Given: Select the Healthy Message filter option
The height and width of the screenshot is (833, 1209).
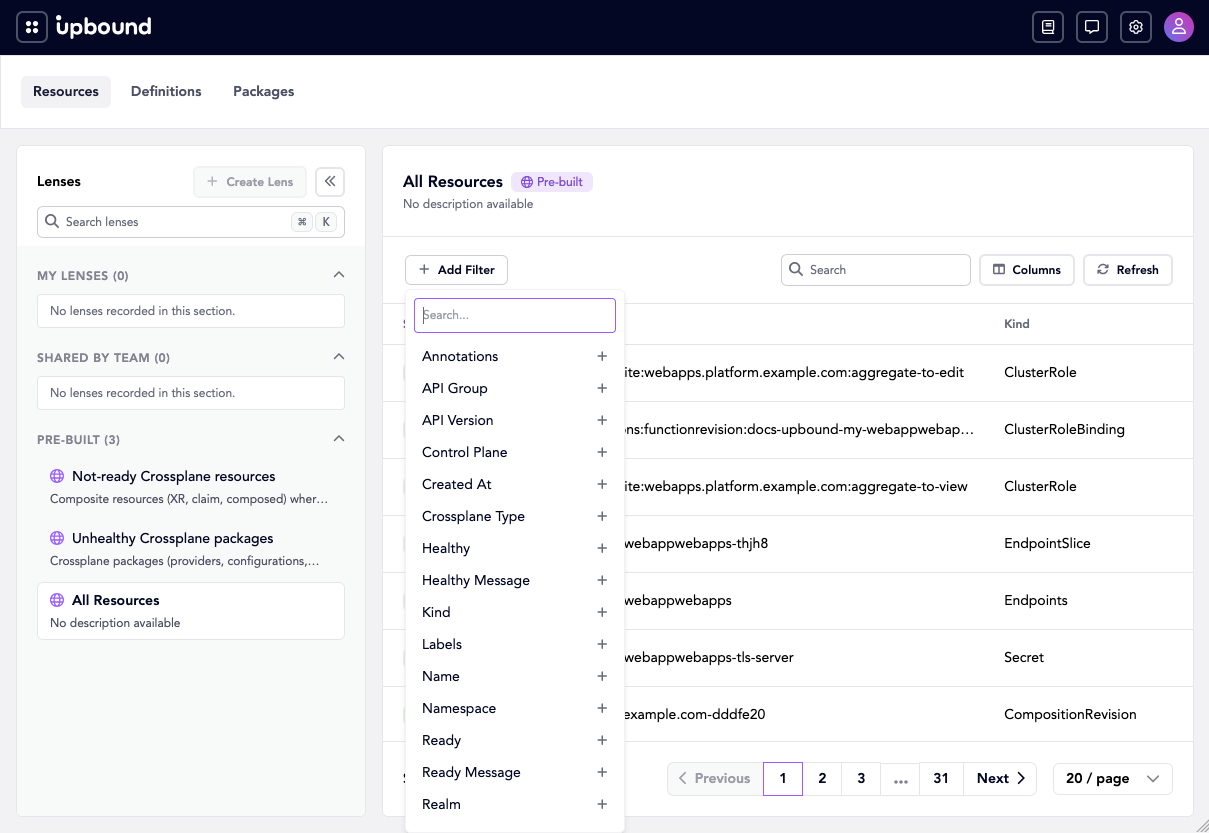Looking at the screenshot, I should pos(515,580).
